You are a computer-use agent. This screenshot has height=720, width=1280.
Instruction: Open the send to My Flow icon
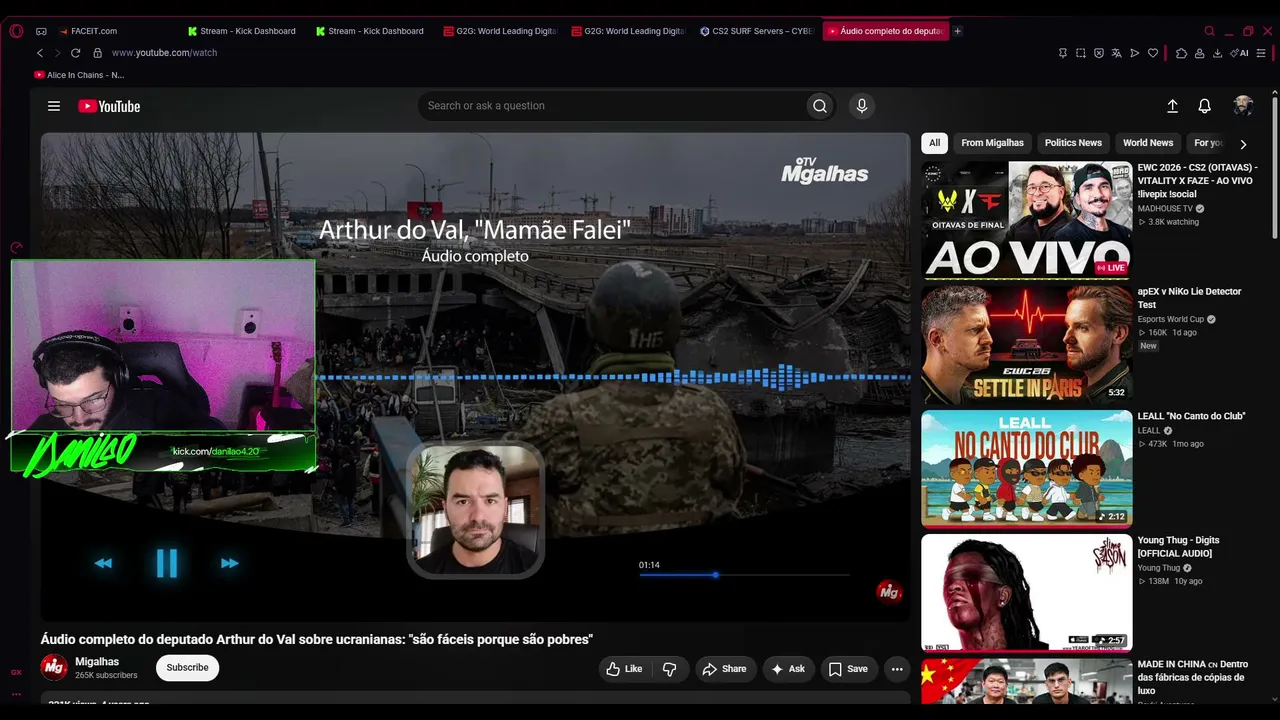click(1135, 53)
